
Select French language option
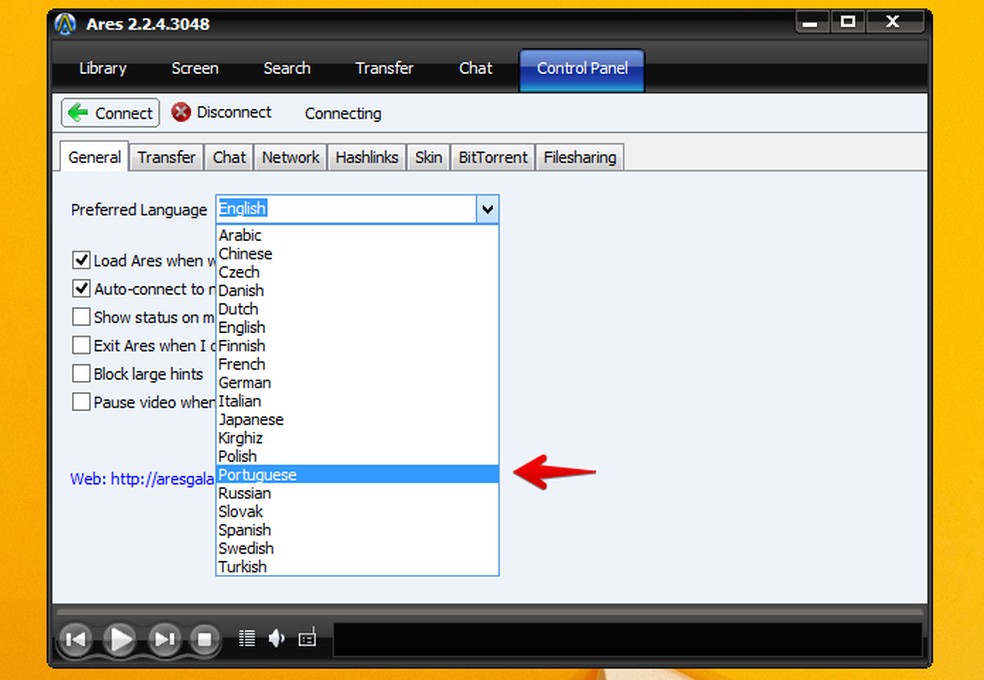[357, 364]
